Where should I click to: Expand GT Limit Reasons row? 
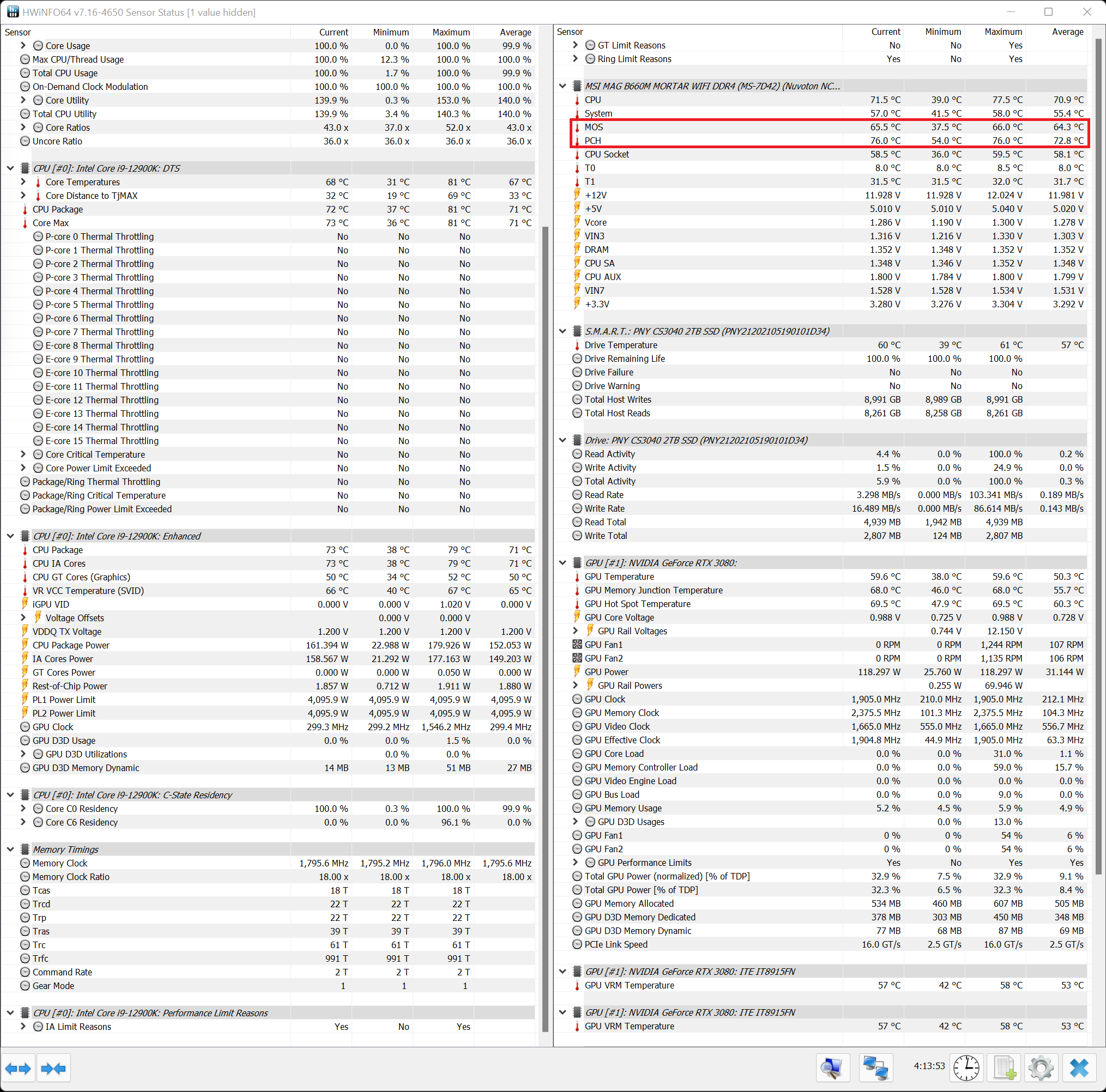pyautogui.click(x=575, y=45)
